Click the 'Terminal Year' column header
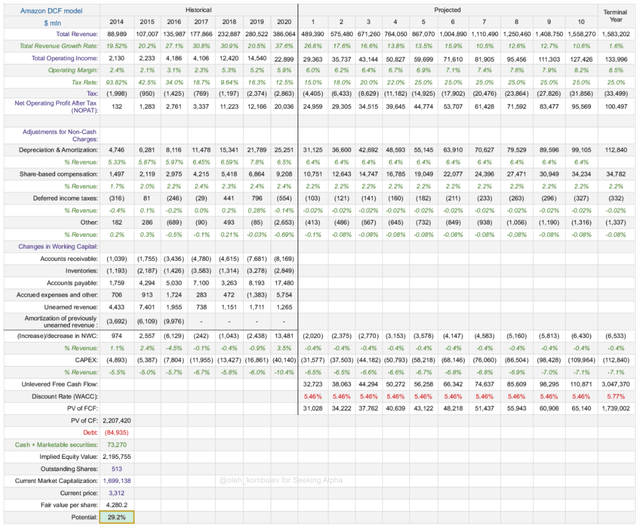This screenshot has width=640, height=528. click(x=616, y=16)
